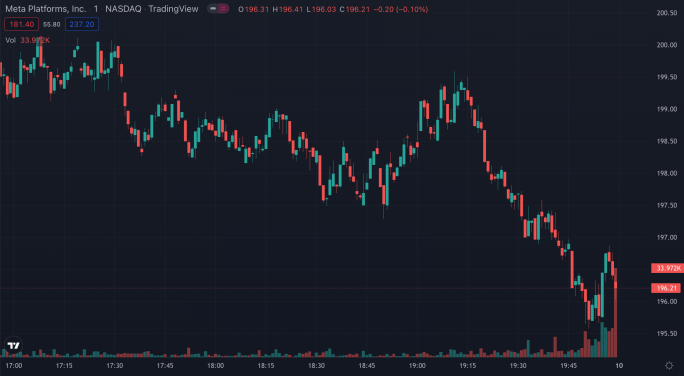Click the low value L196.03
The image size is (684, 376).
(x=321, y=9)
